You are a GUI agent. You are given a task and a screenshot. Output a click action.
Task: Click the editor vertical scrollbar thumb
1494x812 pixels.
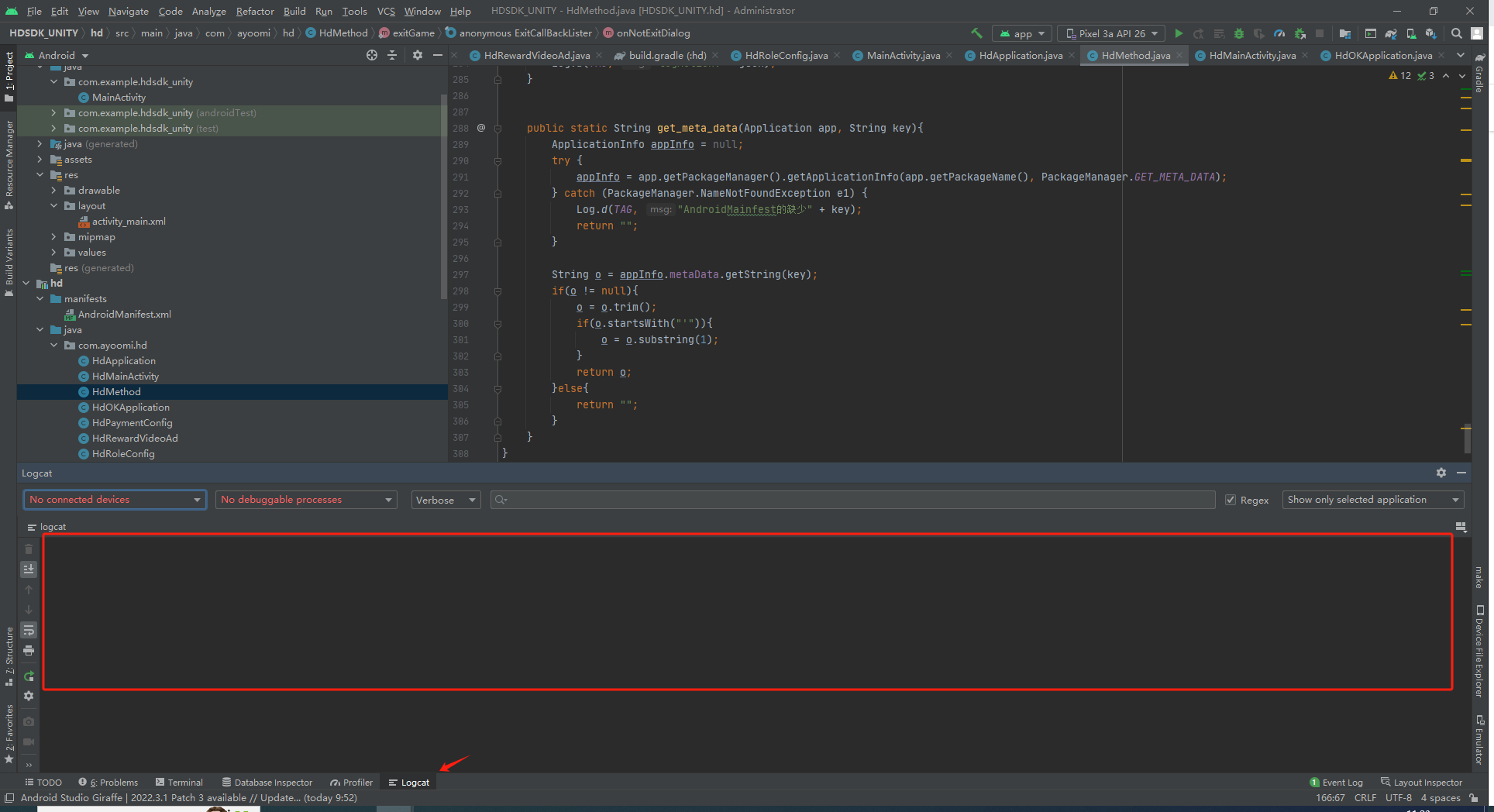coord(1467,440)
